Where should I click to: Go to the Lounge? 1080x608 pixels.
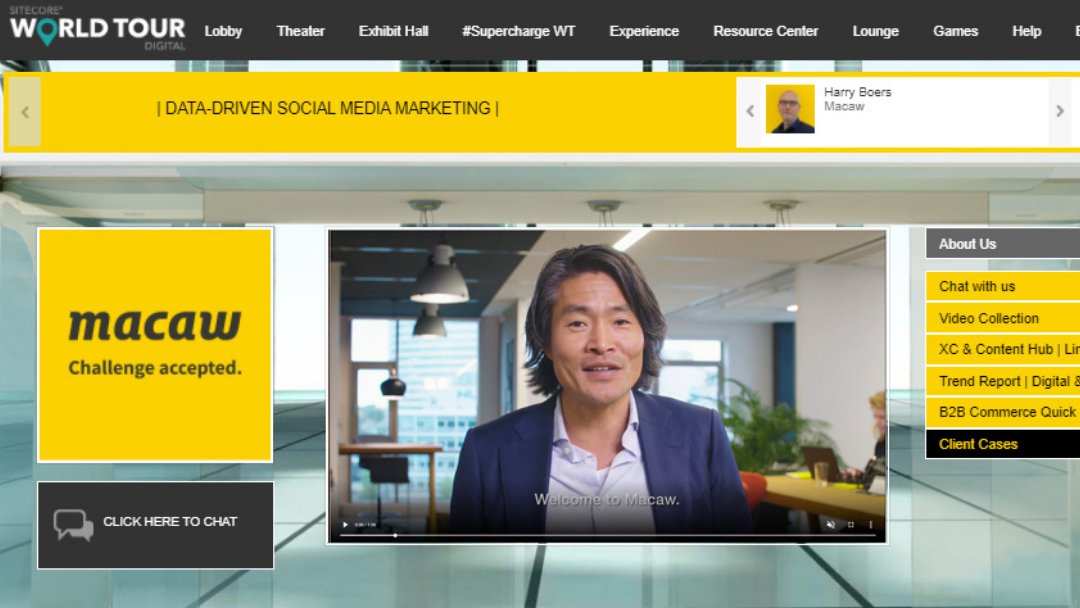point(875,31)
